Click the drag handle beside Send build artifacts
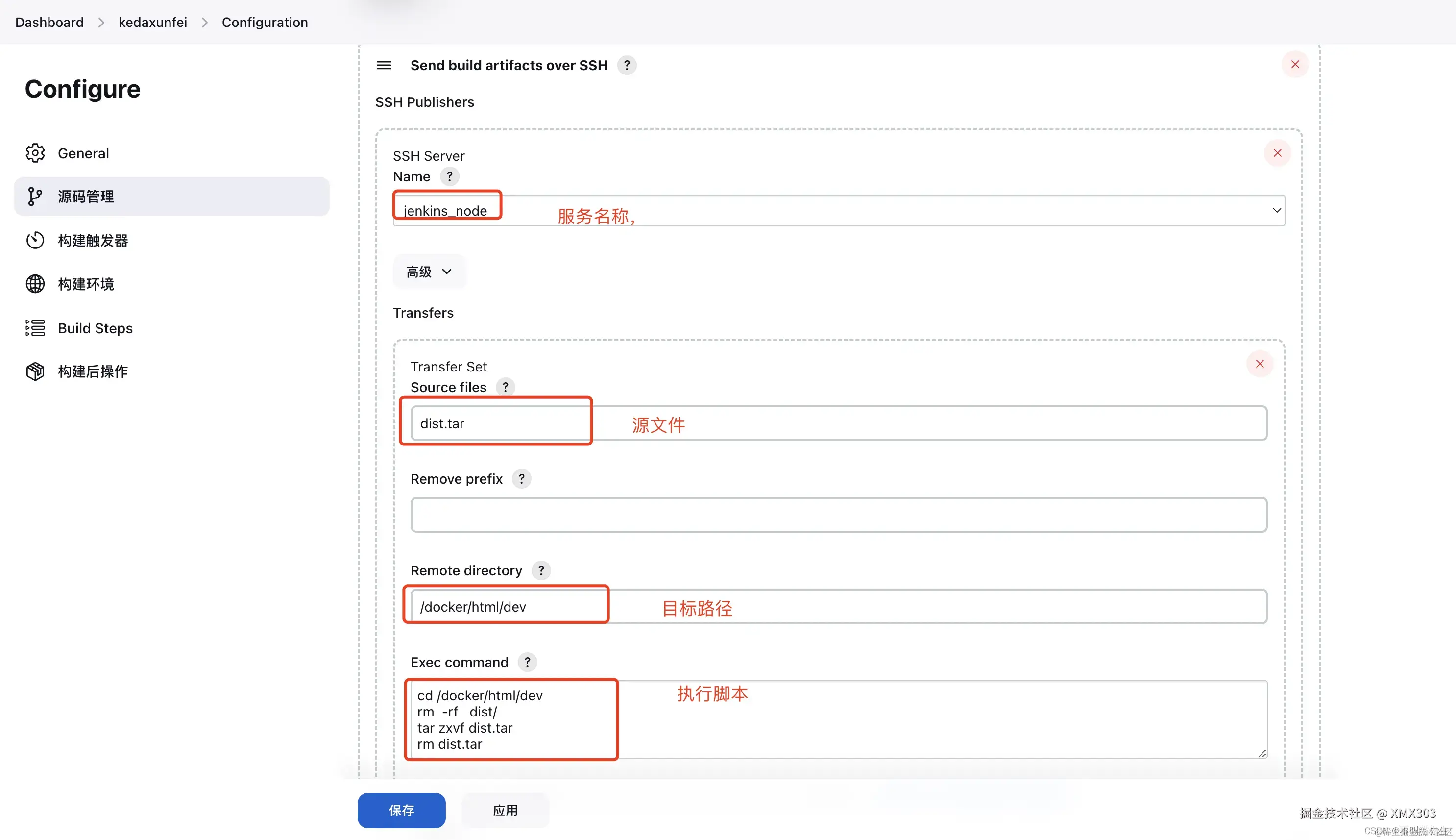This screenshot has height=840, width=1456. tap(383, 65)
